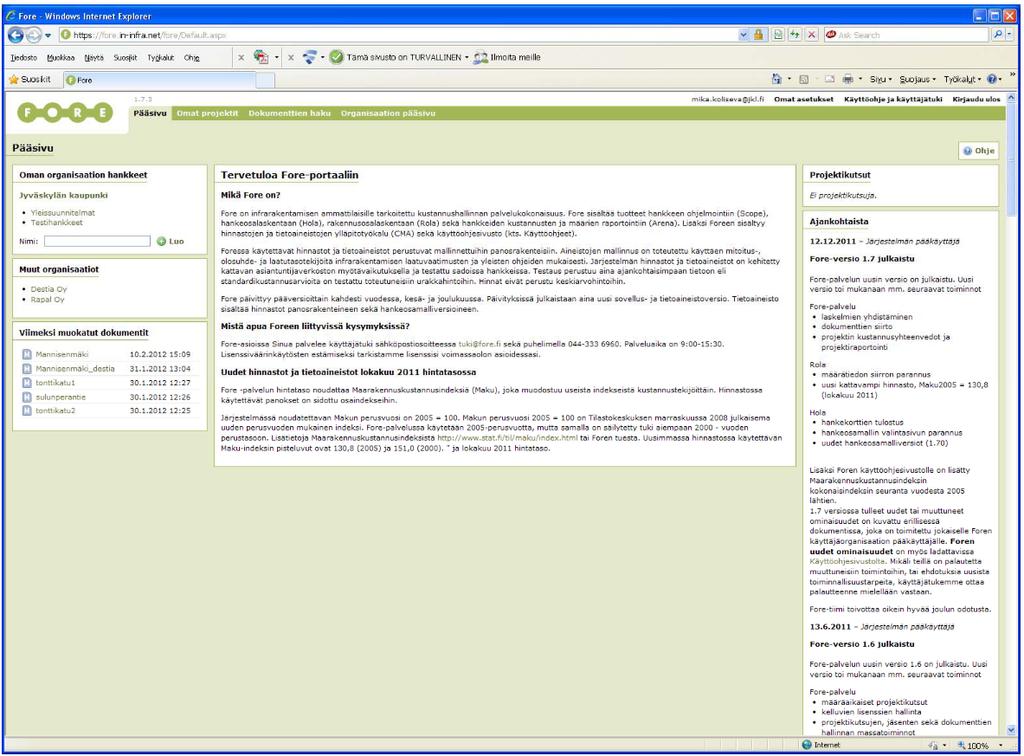Screen dimensions: 1024x756
Task: Click the document icon beside tonttikatu1
Action: (27, 383)
